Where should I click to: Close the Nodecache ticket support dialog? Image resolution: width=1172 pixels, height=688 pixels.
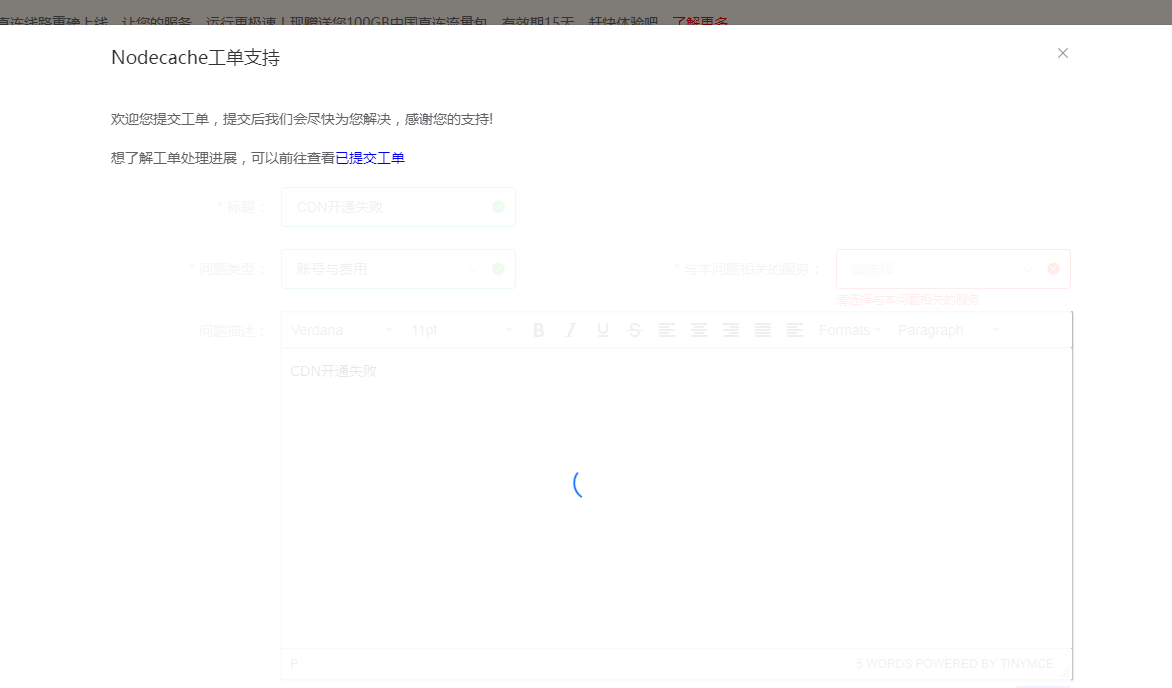1062,53
